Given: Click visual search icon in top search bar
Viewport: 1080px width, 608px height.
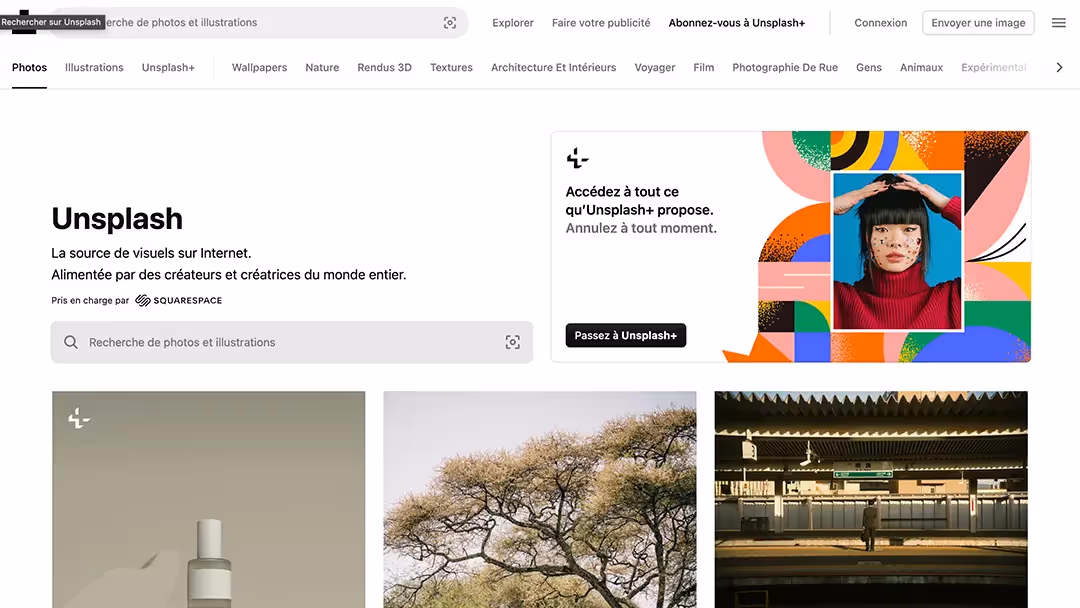Looking at the screenshot, I should (450, 23).
